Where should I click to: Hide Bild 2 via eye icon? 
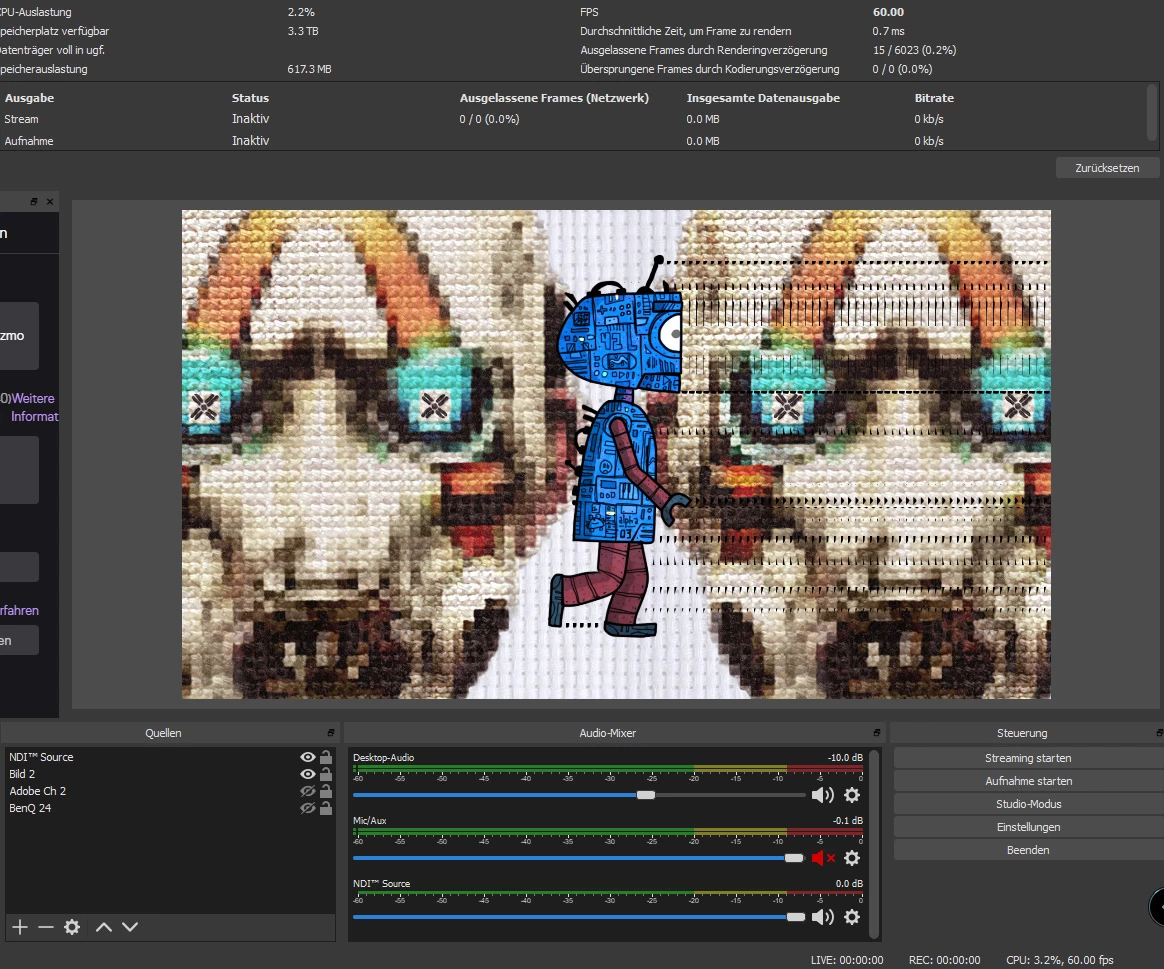point(307,774)
